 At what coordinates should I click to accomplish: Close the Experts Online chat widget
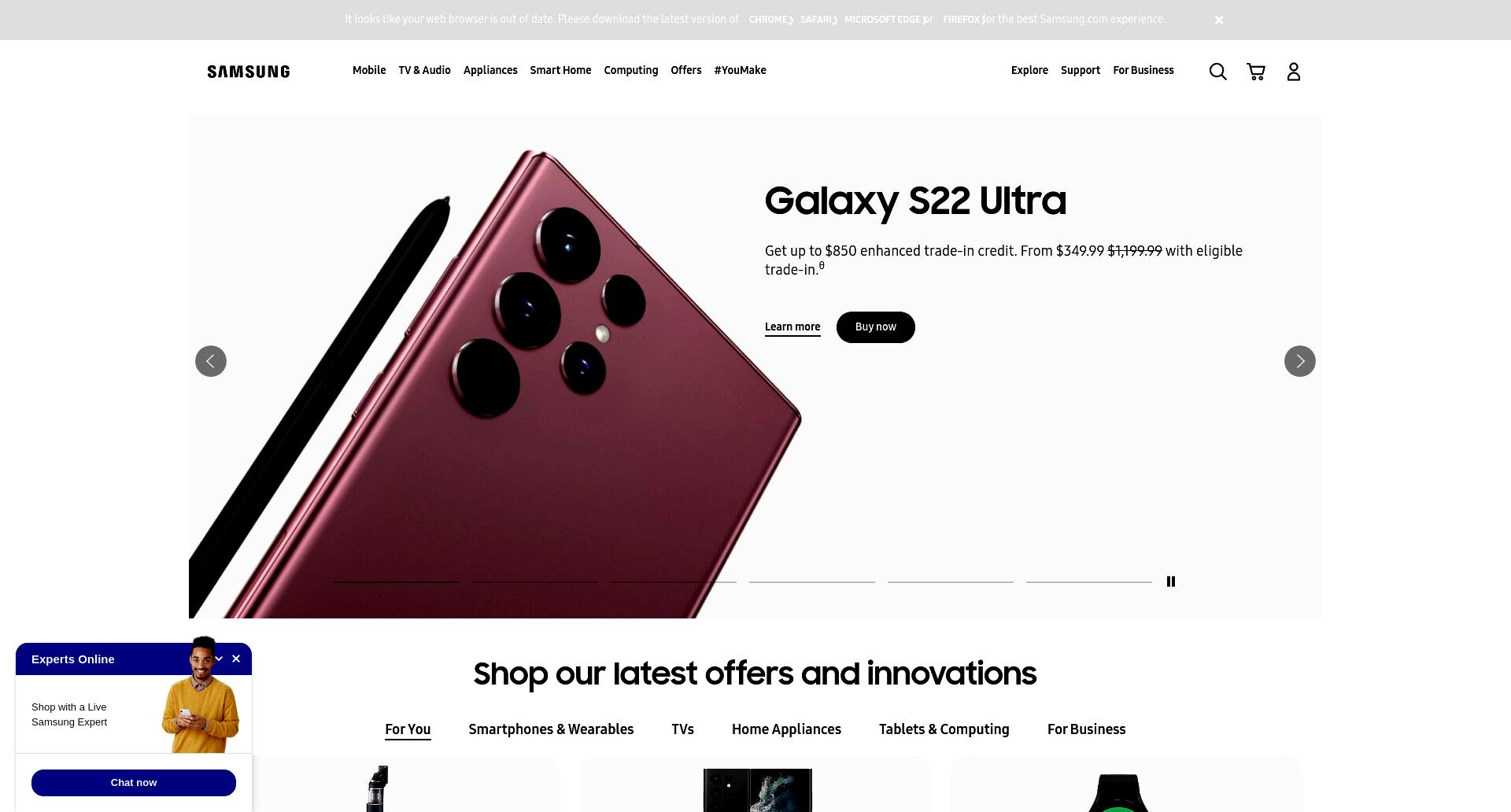click(x=236, y=659)
